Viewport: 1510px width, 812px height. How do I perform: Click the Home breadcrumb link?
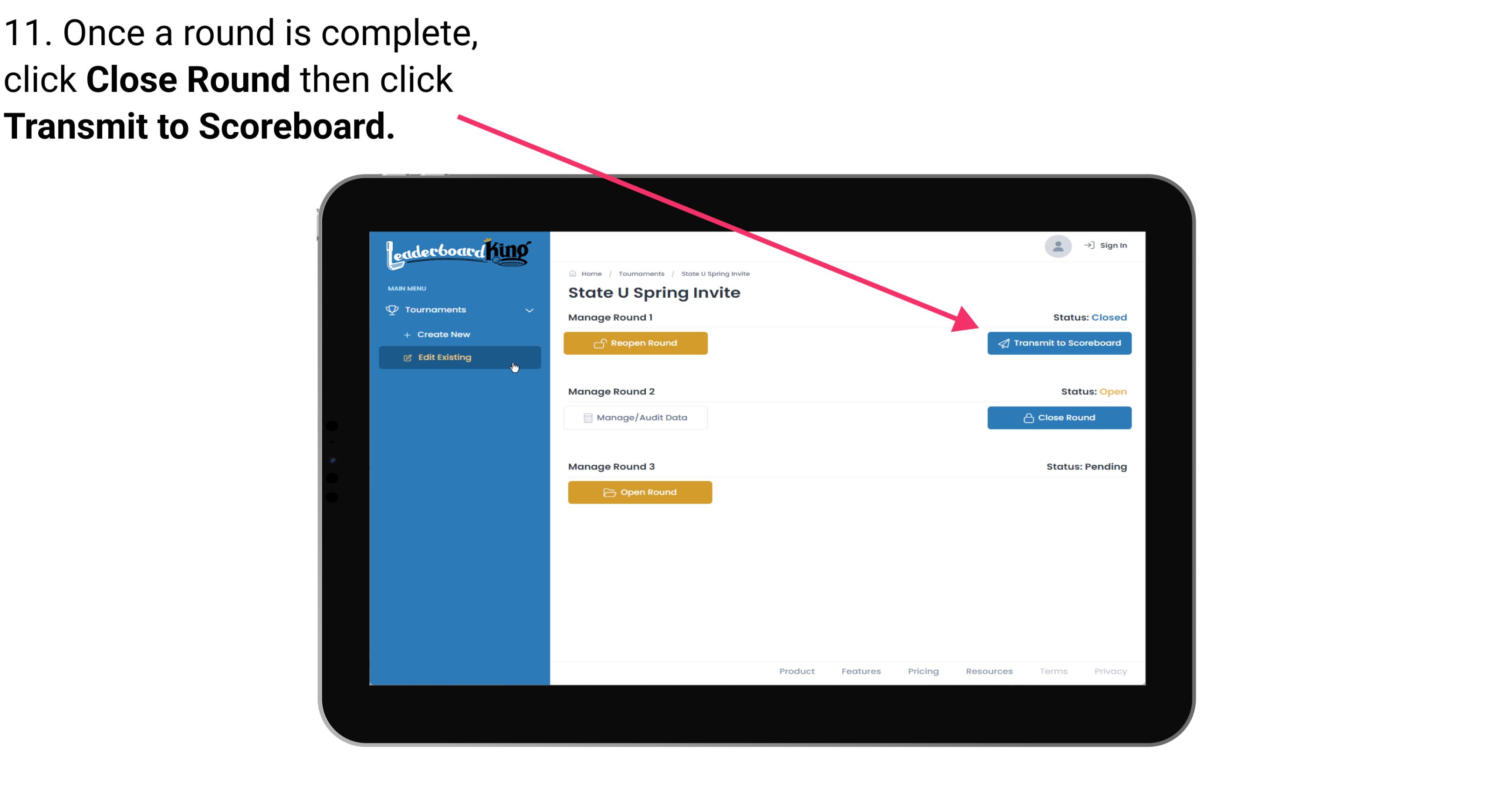pos(591,273)
